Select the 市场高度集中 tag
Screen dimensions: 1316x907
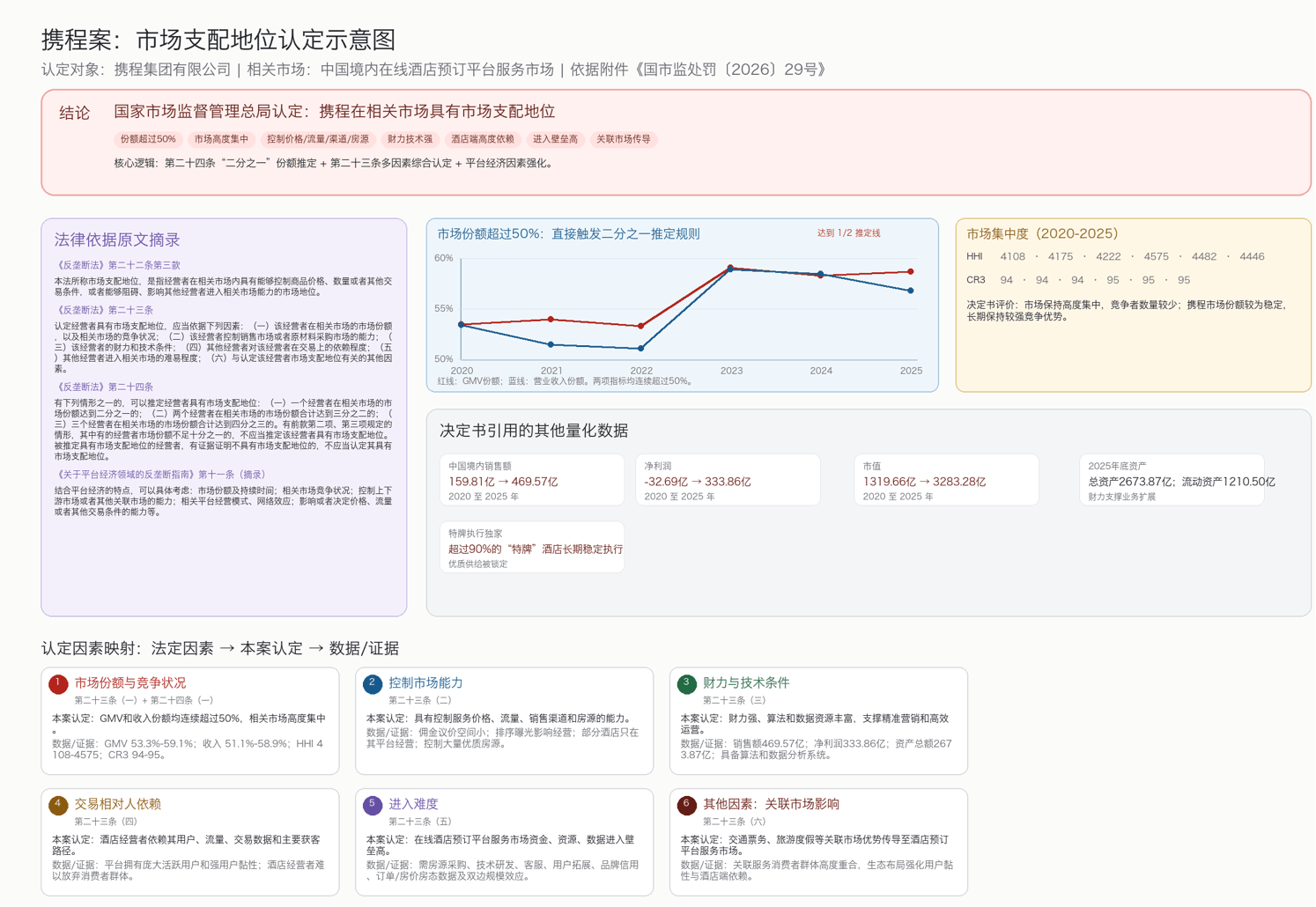[x=221, y=139]
